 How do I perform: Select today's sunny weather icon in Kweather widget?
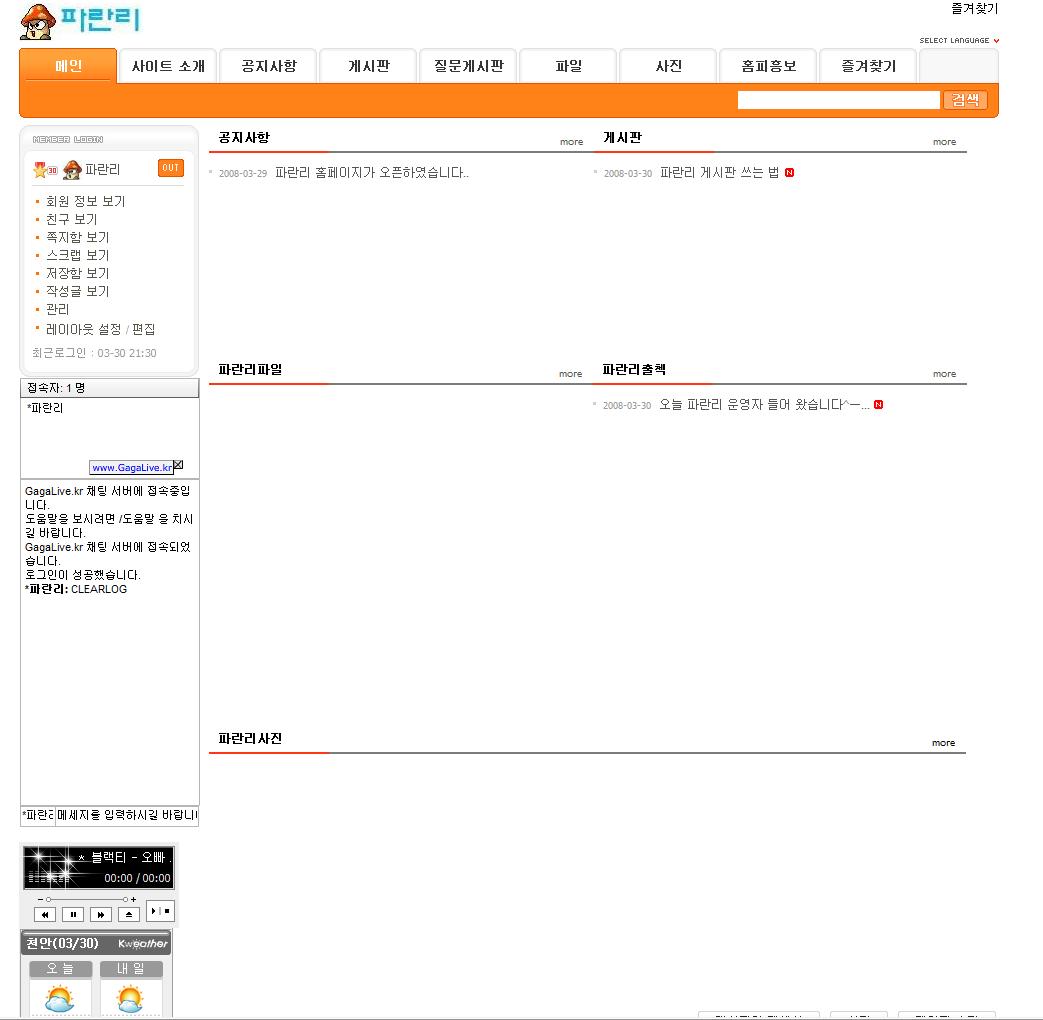click(x=59, y=997)
